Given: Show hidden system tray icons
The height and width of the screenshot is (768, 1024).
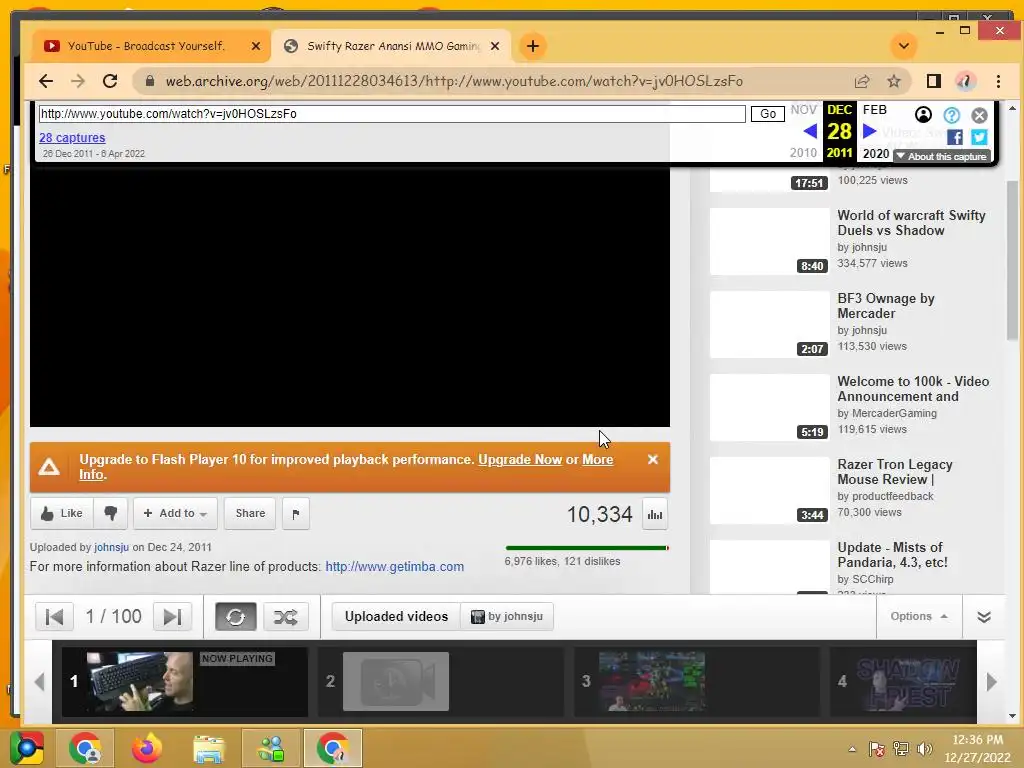Looking at the screenshot, I should coord(852,749).
